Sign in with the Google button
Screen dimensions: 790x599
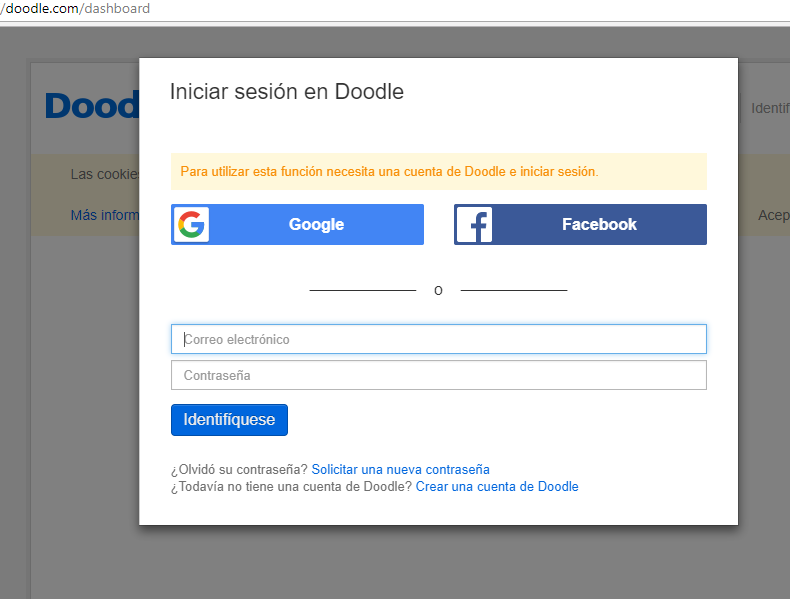click(297, 224)
